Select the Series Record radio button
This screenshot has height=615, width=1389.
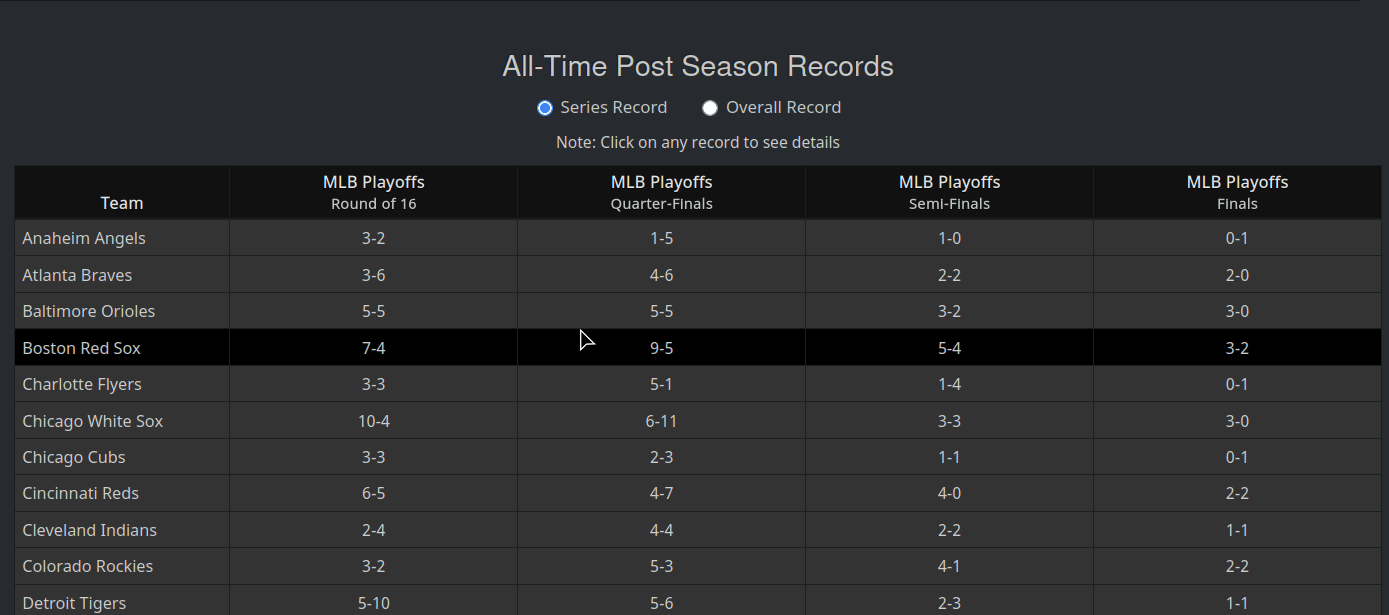(x=545, y=107)
